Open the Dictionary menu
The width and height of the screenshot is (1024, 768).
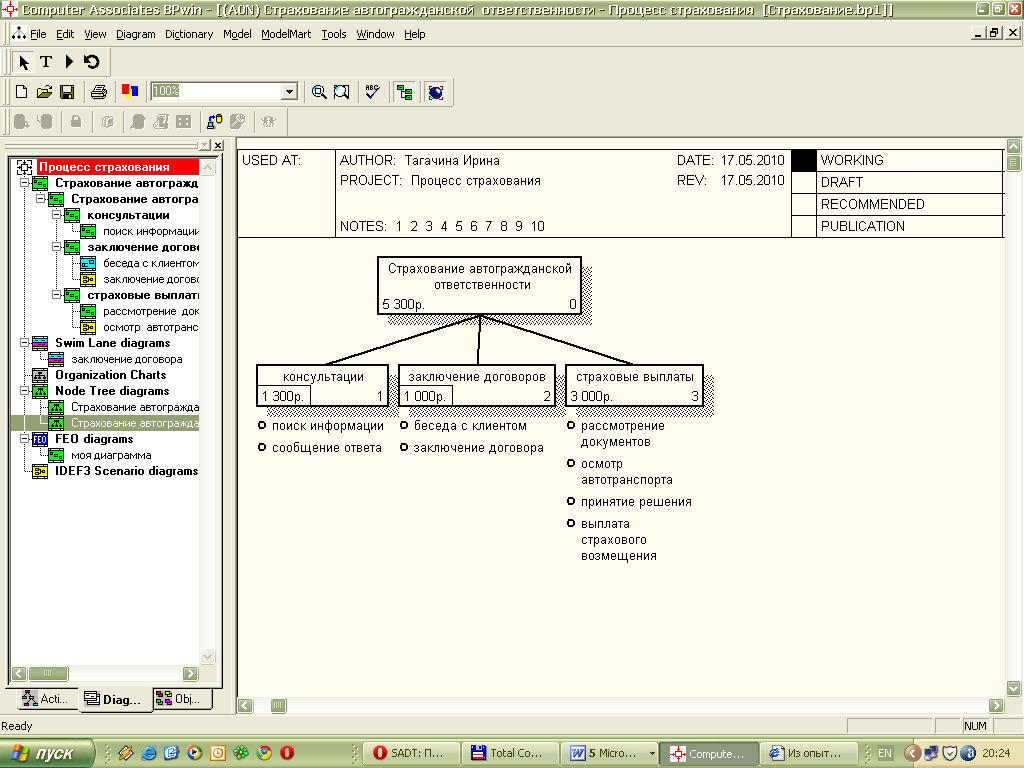pos(189,34)
